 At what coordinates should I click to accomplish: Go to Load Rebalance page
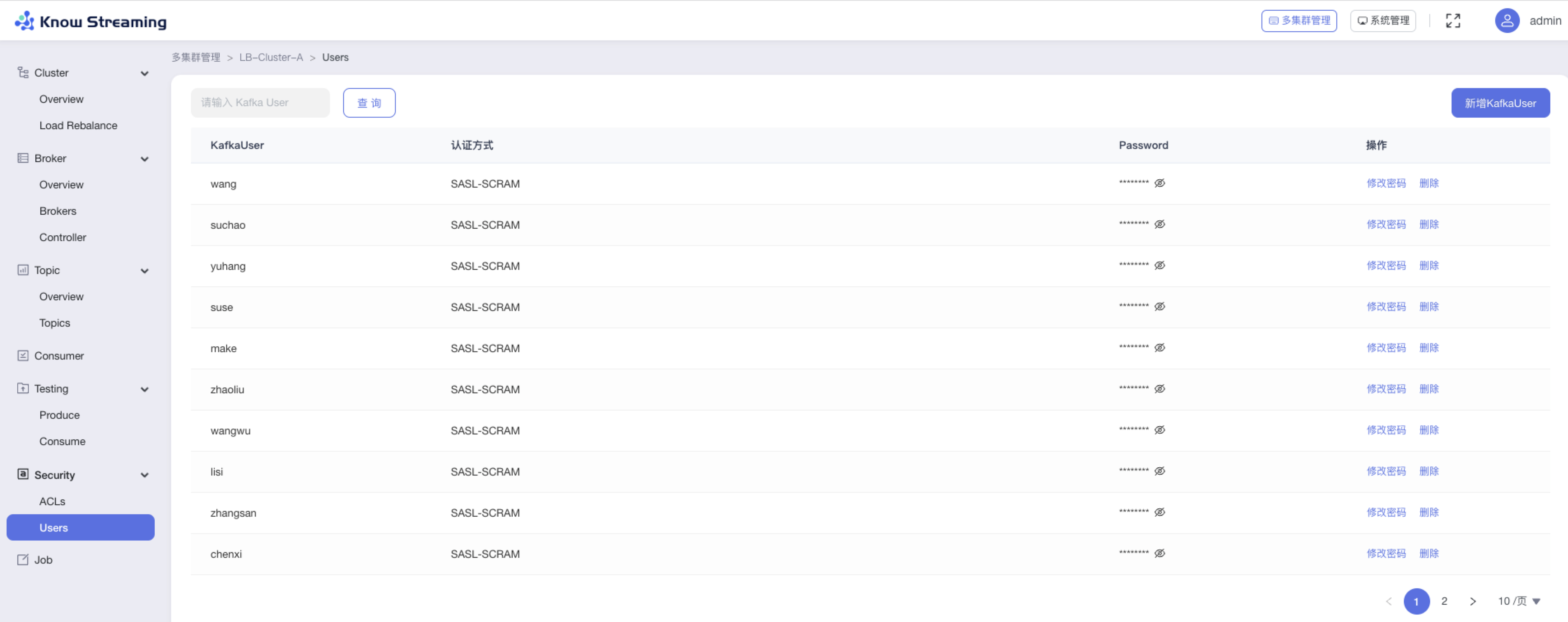click(78, 125)
